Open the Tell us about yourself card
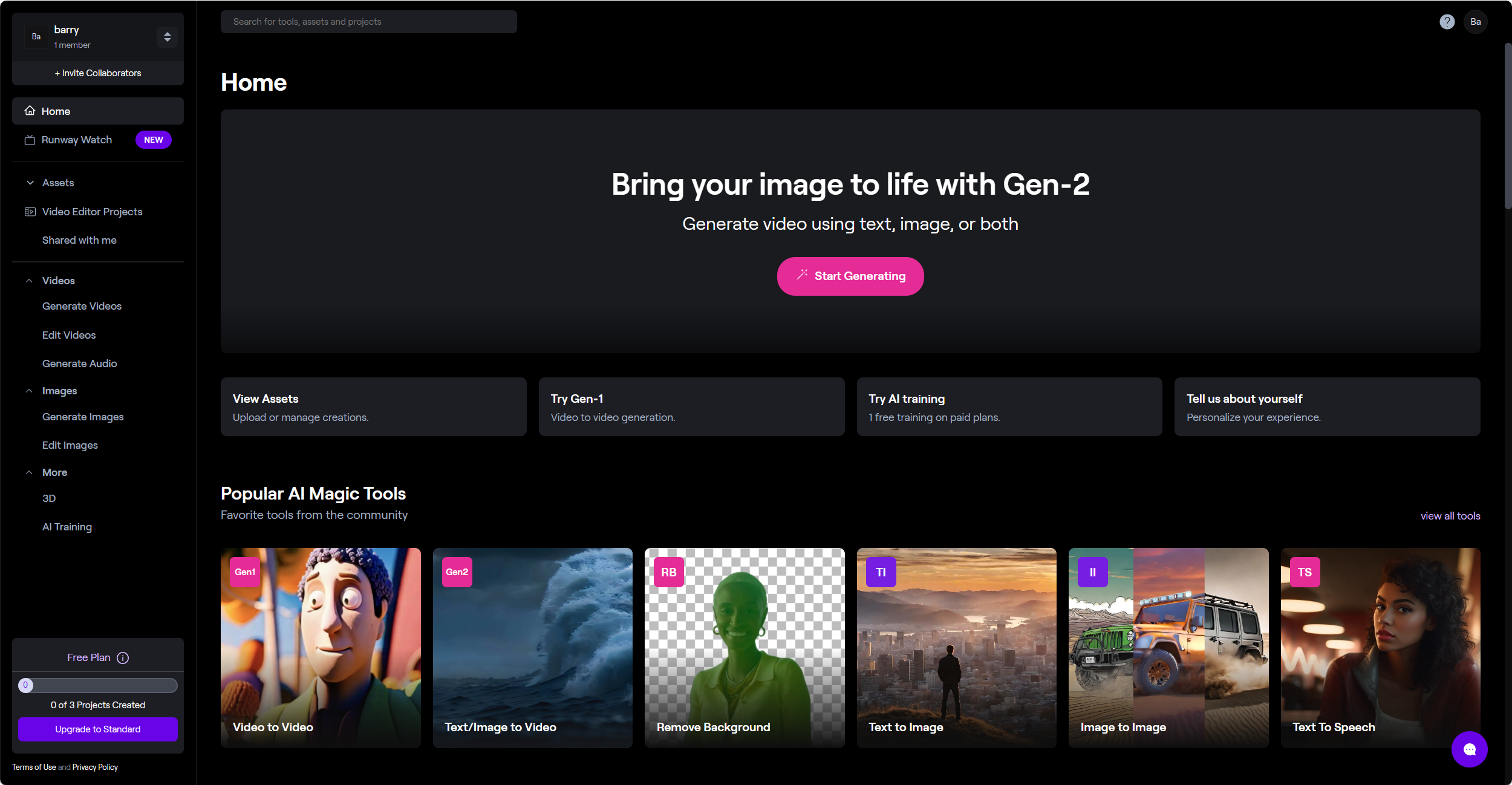The height and width of the screenshot is (785, 1512). click(x=1328, y=407)
